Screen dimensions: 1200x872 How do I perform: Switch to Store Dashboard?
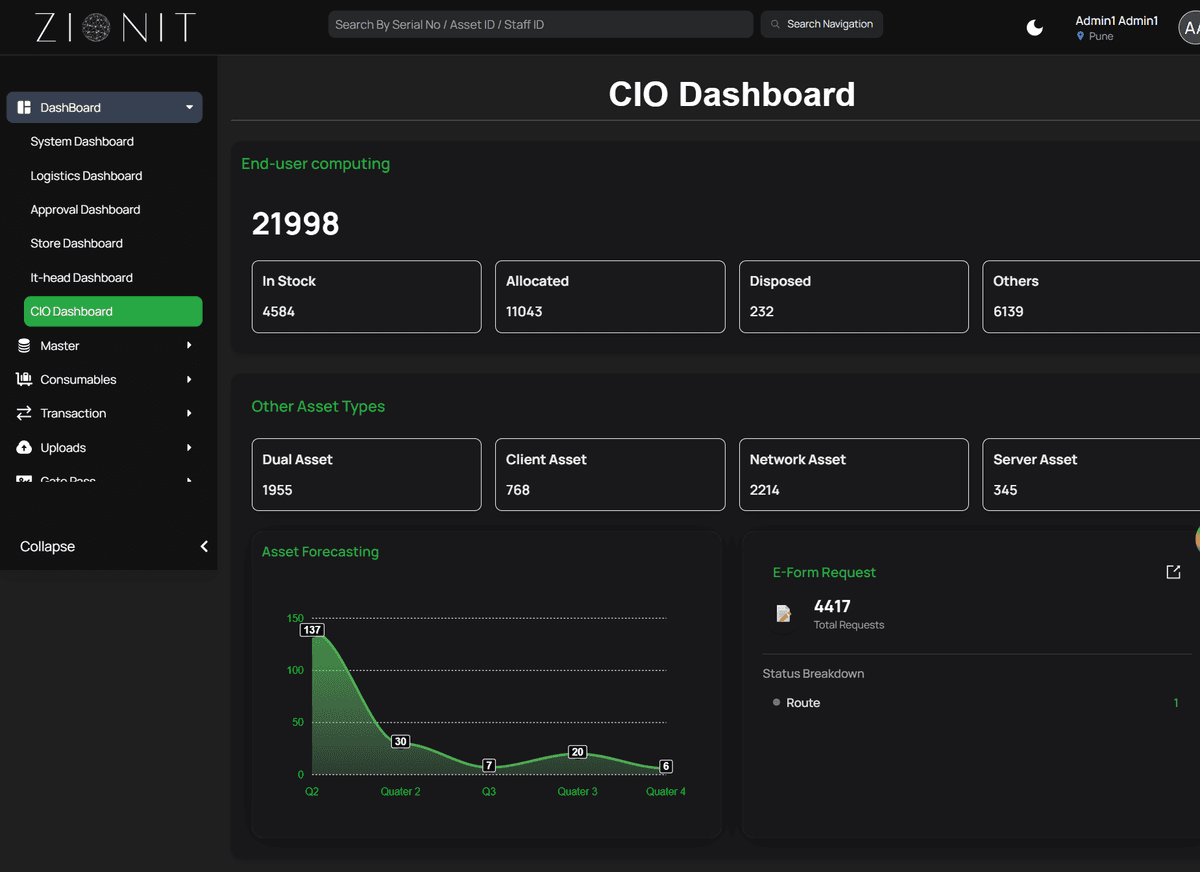76,244
